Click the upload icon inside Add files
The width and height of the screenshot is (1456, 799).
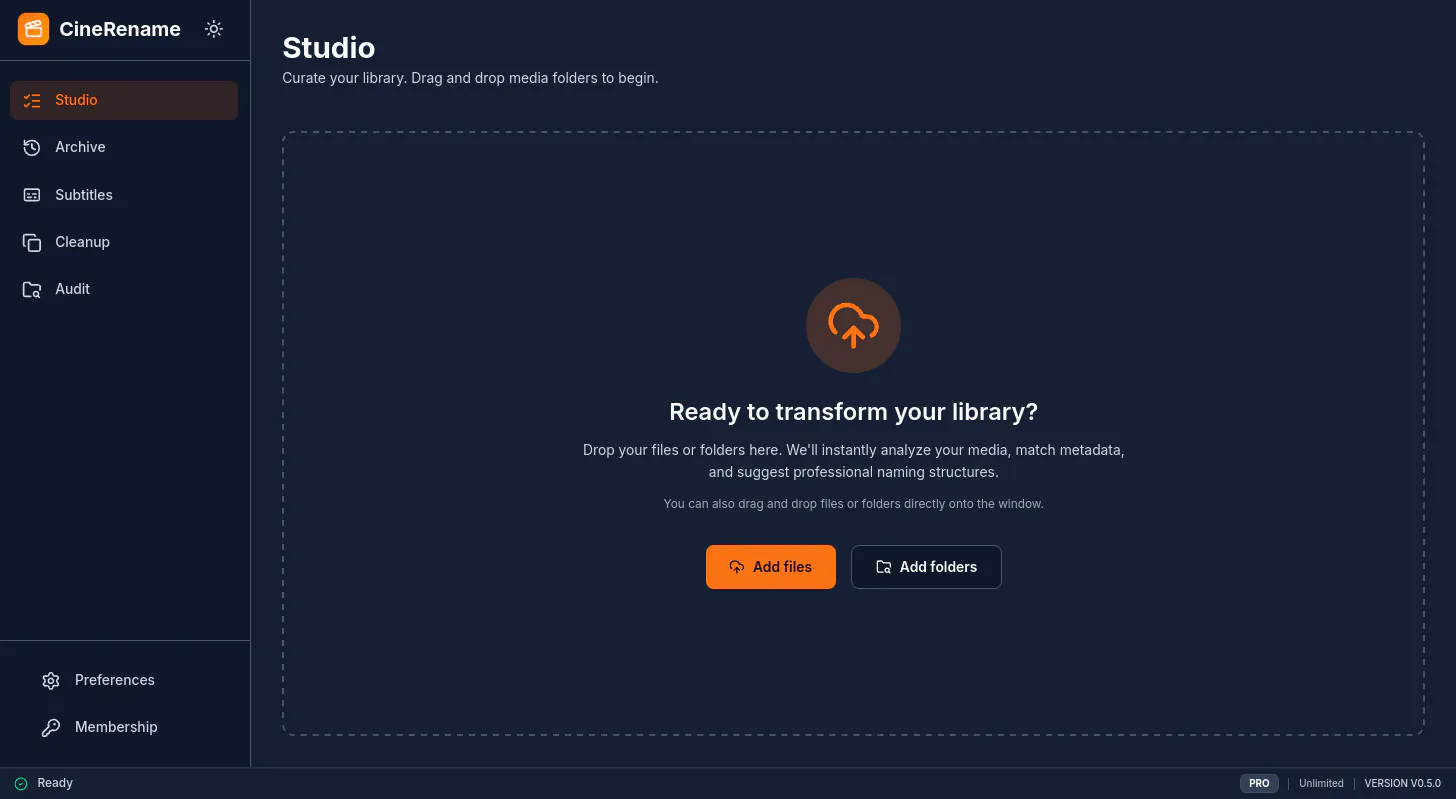[737, 567]
